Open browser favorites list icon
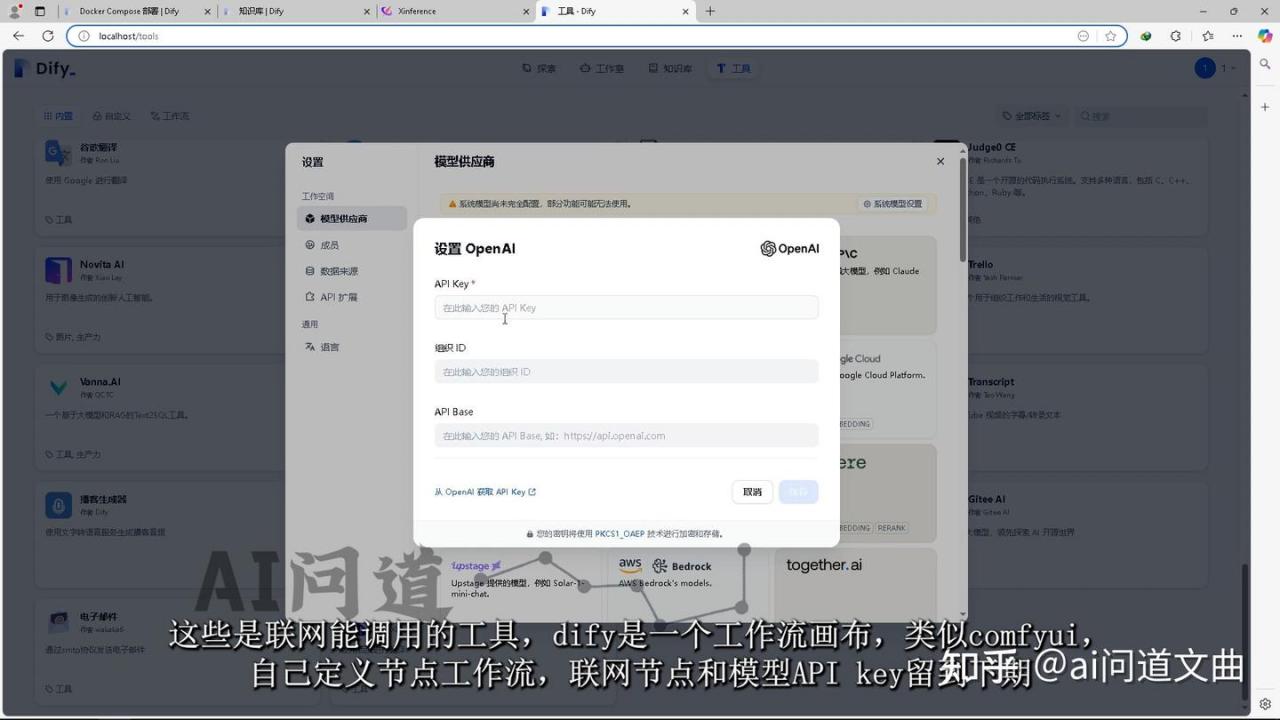The width and height of the screenshot is (1280, 720). tap(1207, 36)
